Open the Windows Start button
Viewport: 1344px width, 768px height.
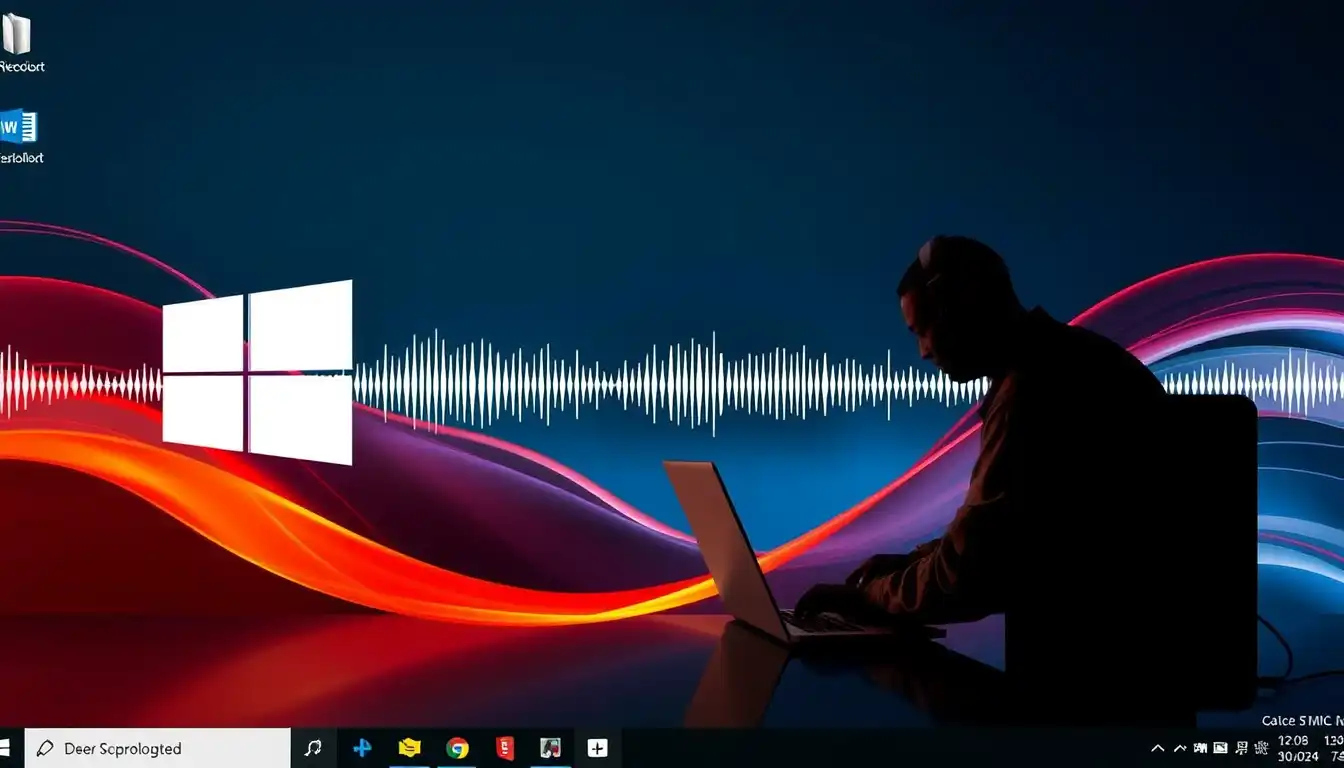pos(4,747)
